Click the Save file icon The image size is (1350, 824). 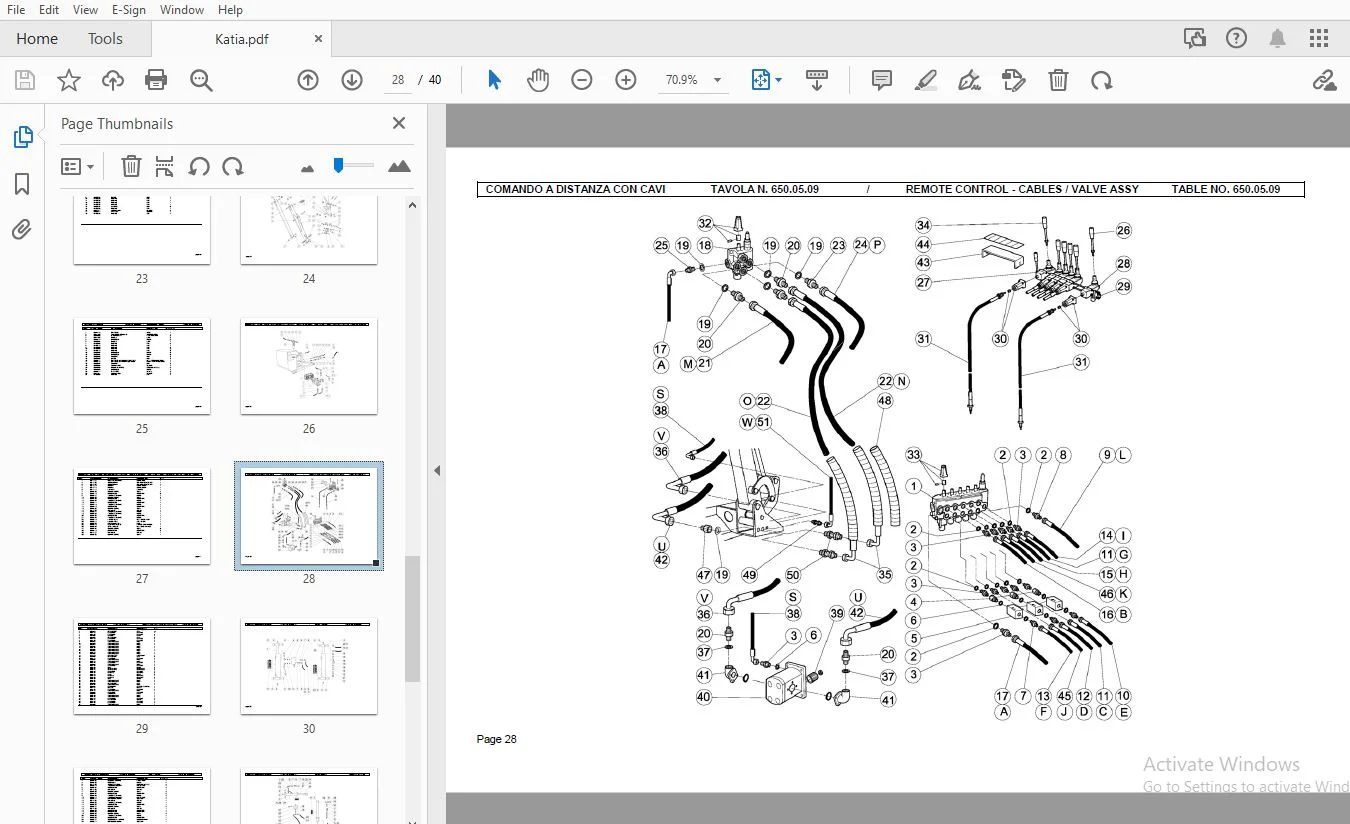tap(25, 80)
